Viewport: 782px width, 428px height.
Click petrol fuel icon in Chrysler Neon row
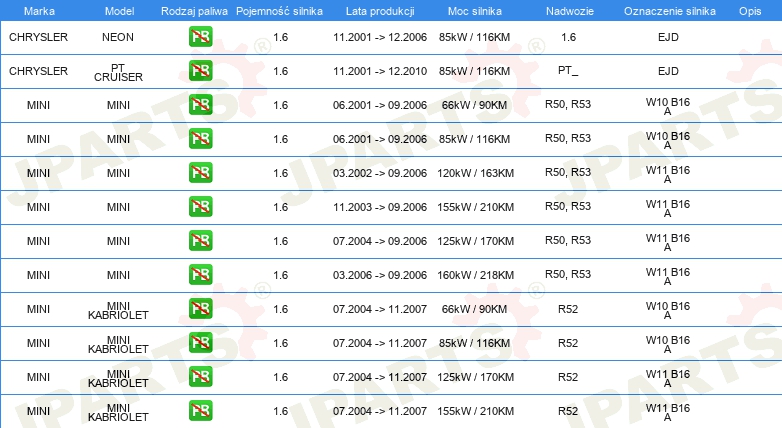[200, 37]
